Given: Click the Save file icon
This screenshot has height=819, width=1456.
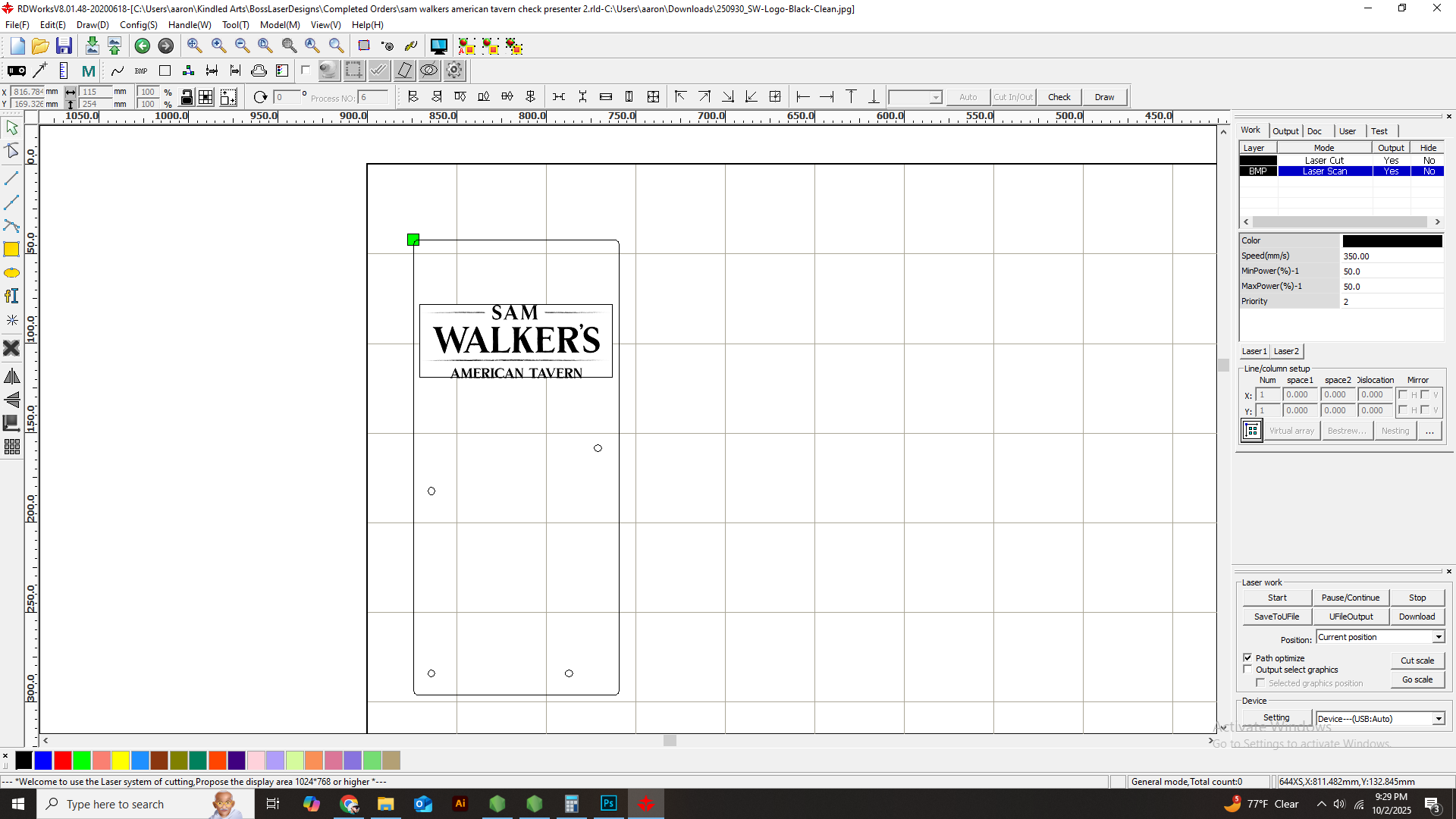Looking at the screenshot, I should coord(64,46).
